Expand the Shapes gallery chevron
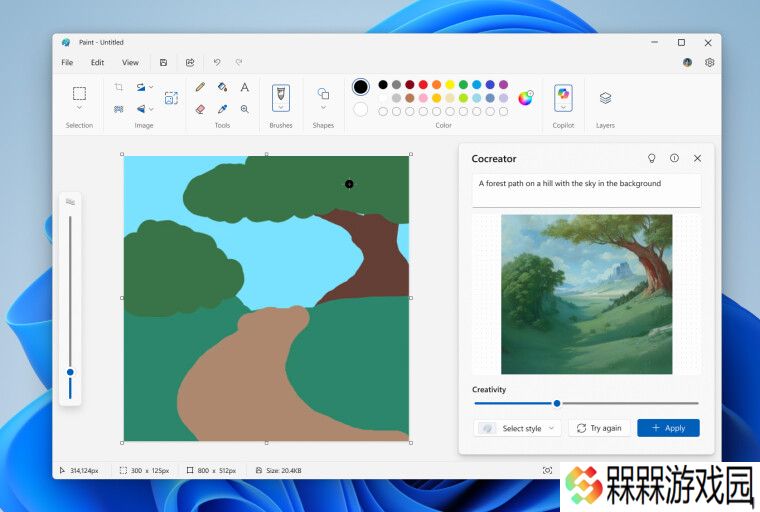The width and height of the screenshot is (760, 512). 323,108
